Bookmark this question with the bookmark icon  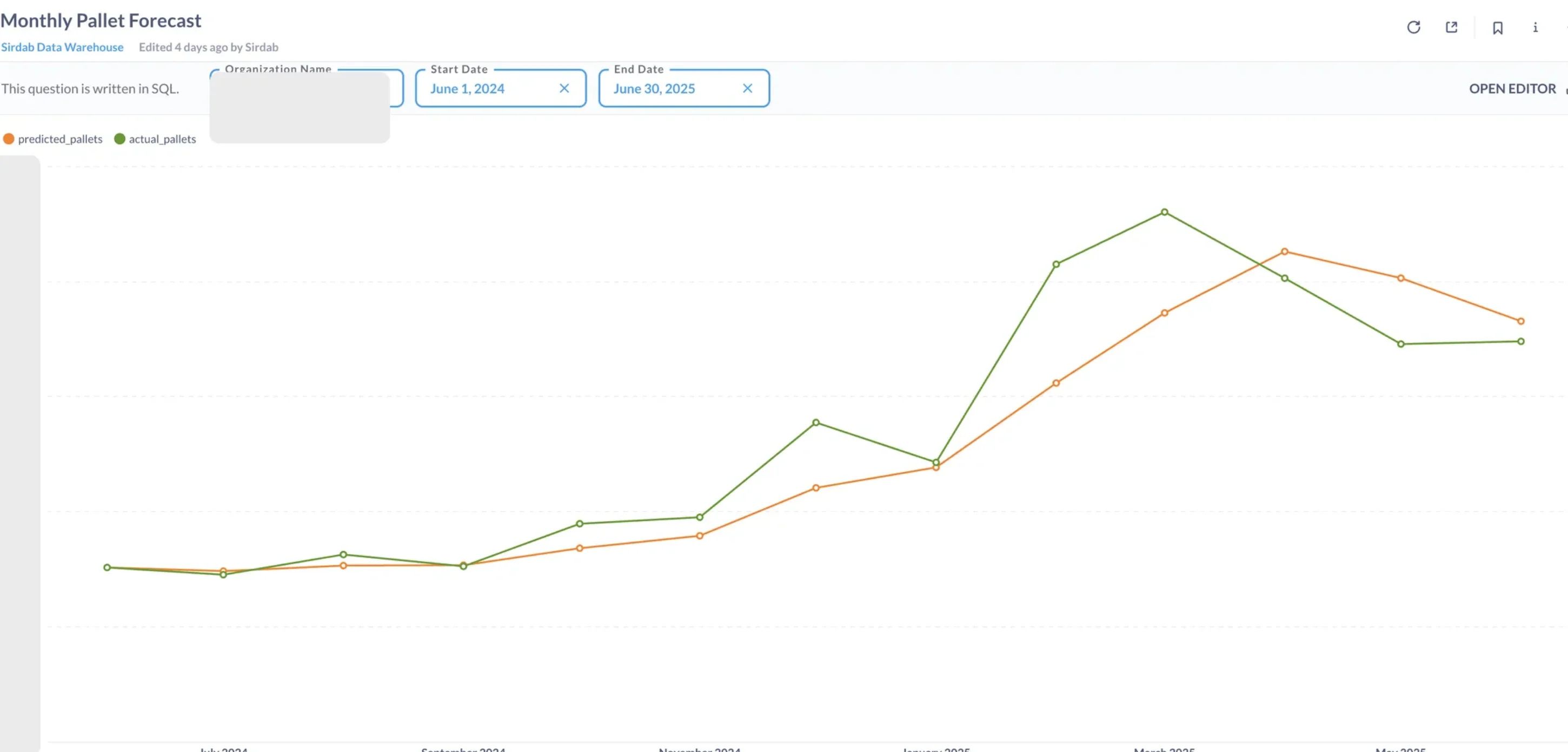tap(1498, 28)
